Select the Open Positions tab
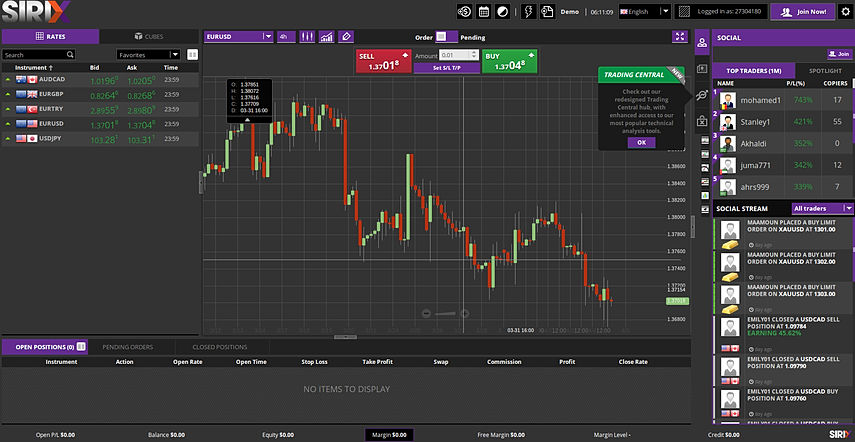This screenshot has height=442, width=855. (x=45, y=347)
